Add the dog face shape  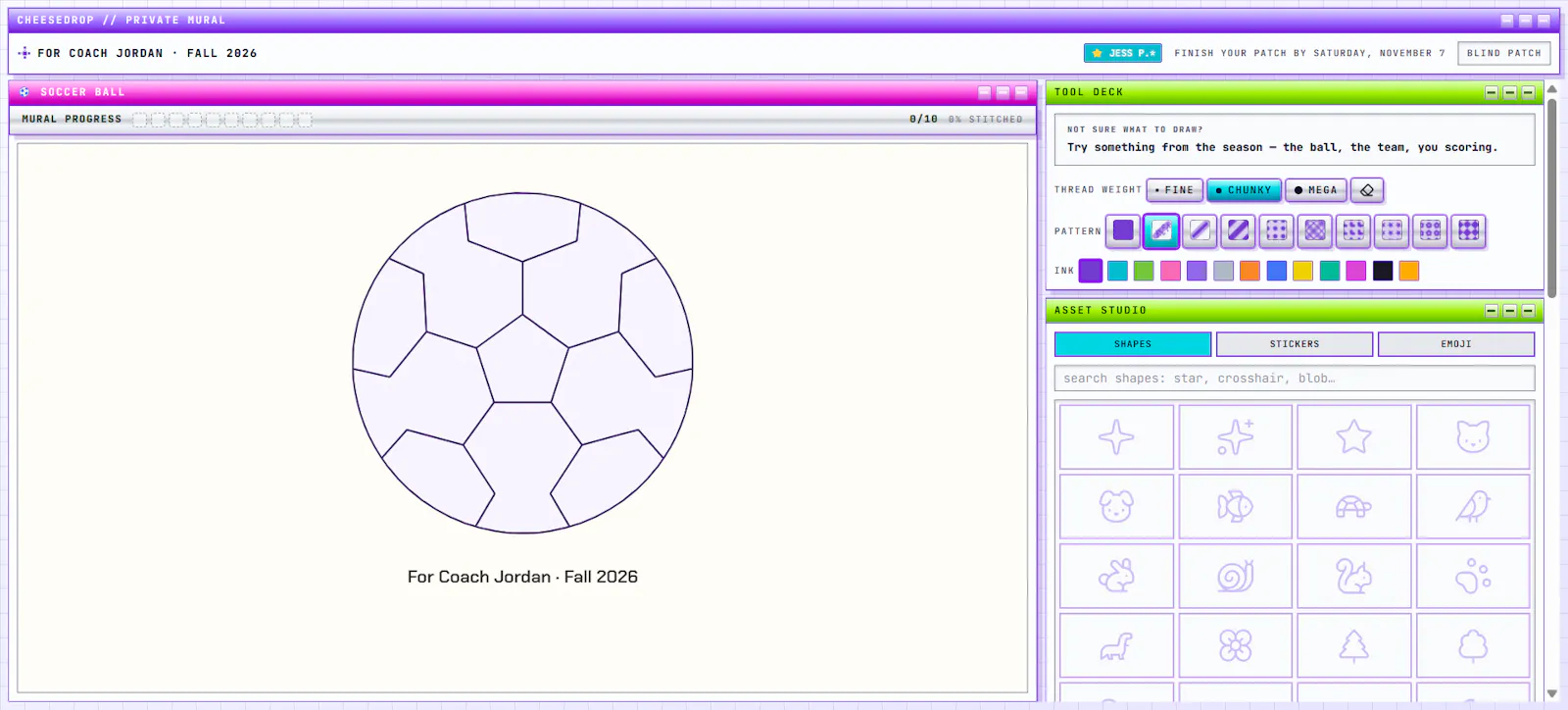point(1116,507)
